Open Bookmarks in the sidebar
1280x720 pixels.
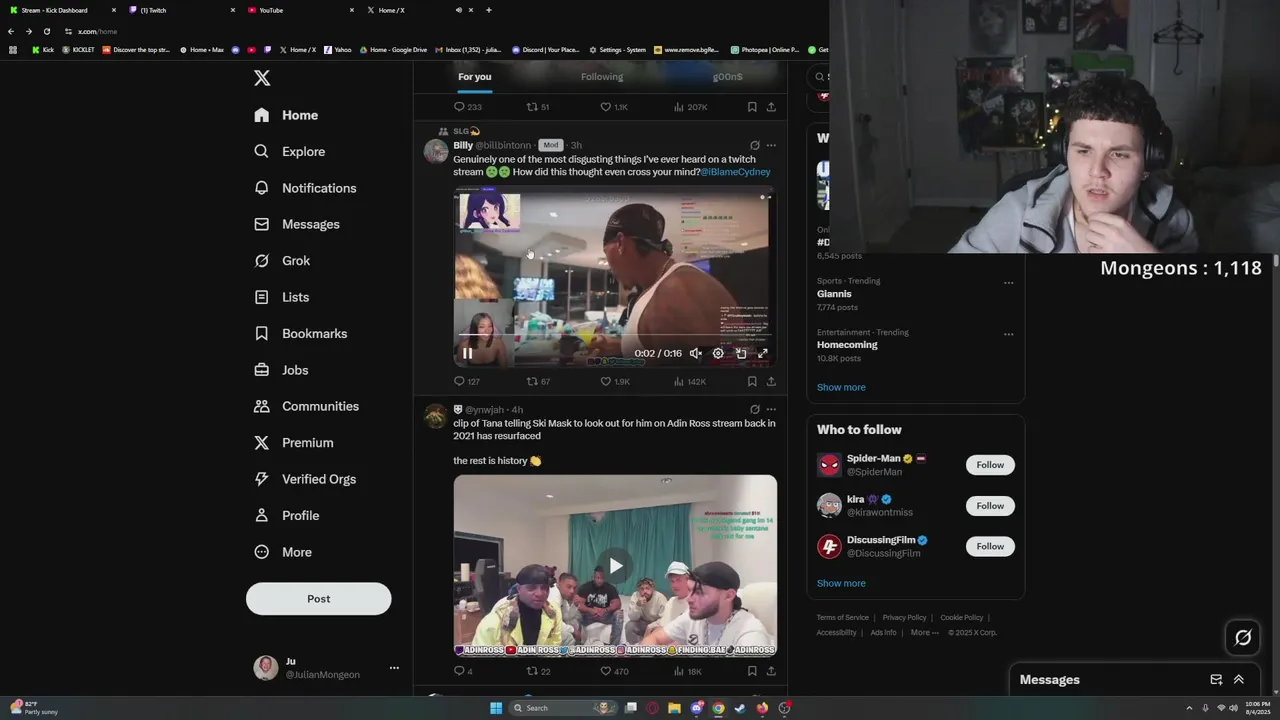(301, 333)
